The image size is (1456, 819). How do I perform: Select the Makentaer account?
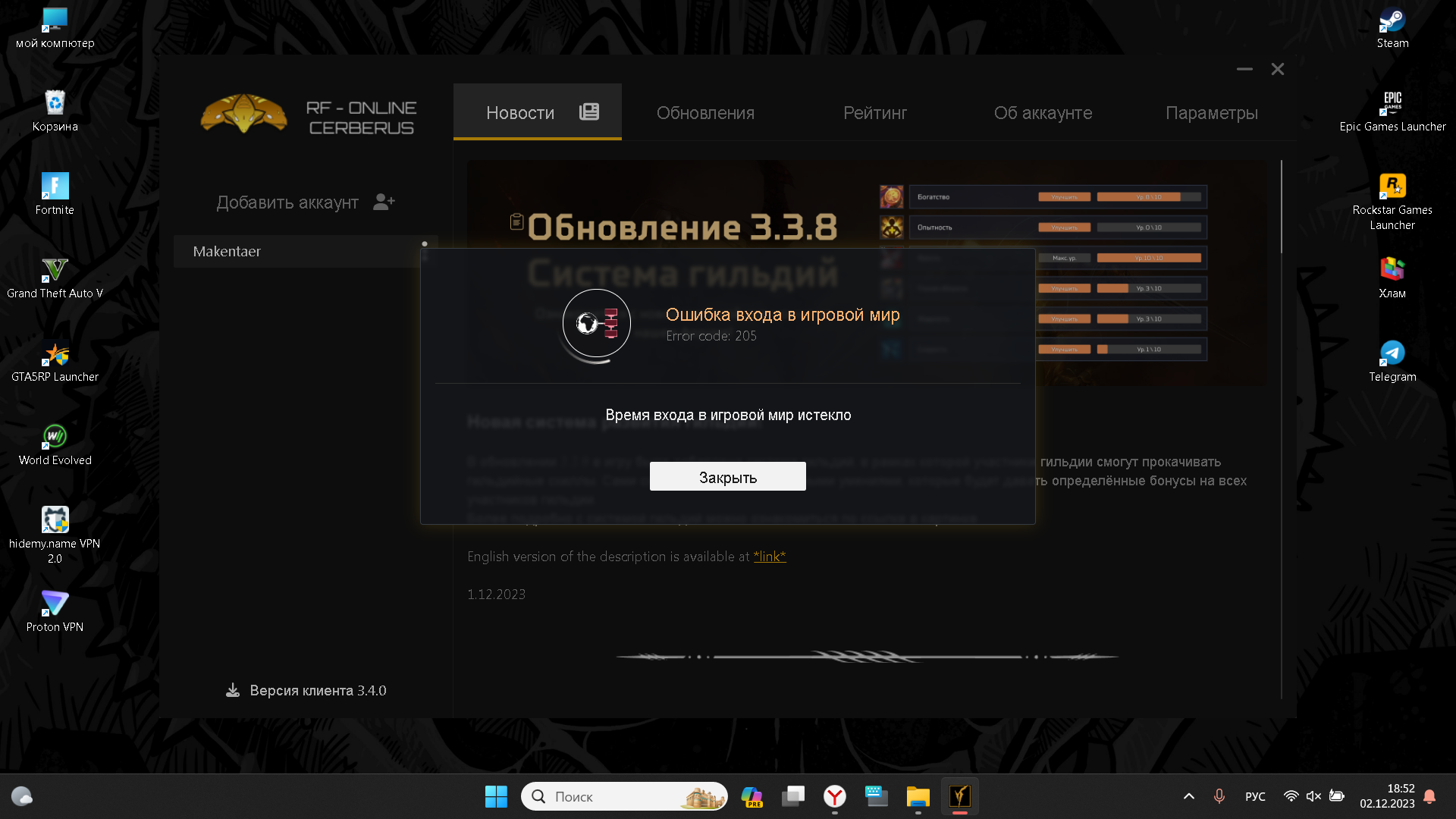pyautogui.click(x=306, y=251)
